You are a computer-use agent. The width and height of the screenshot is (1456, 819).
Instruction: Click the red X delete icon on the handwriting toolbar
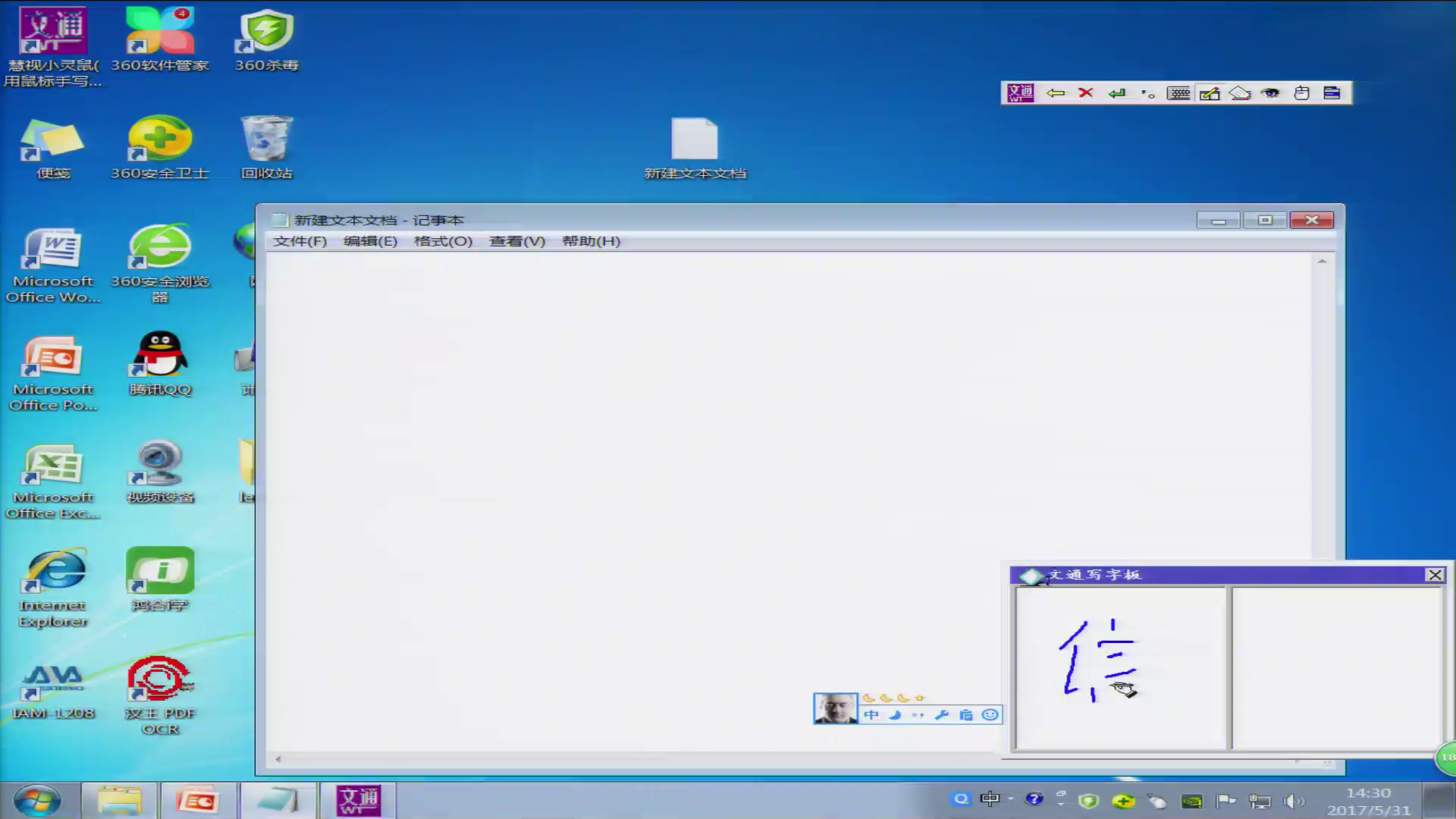1085,93
